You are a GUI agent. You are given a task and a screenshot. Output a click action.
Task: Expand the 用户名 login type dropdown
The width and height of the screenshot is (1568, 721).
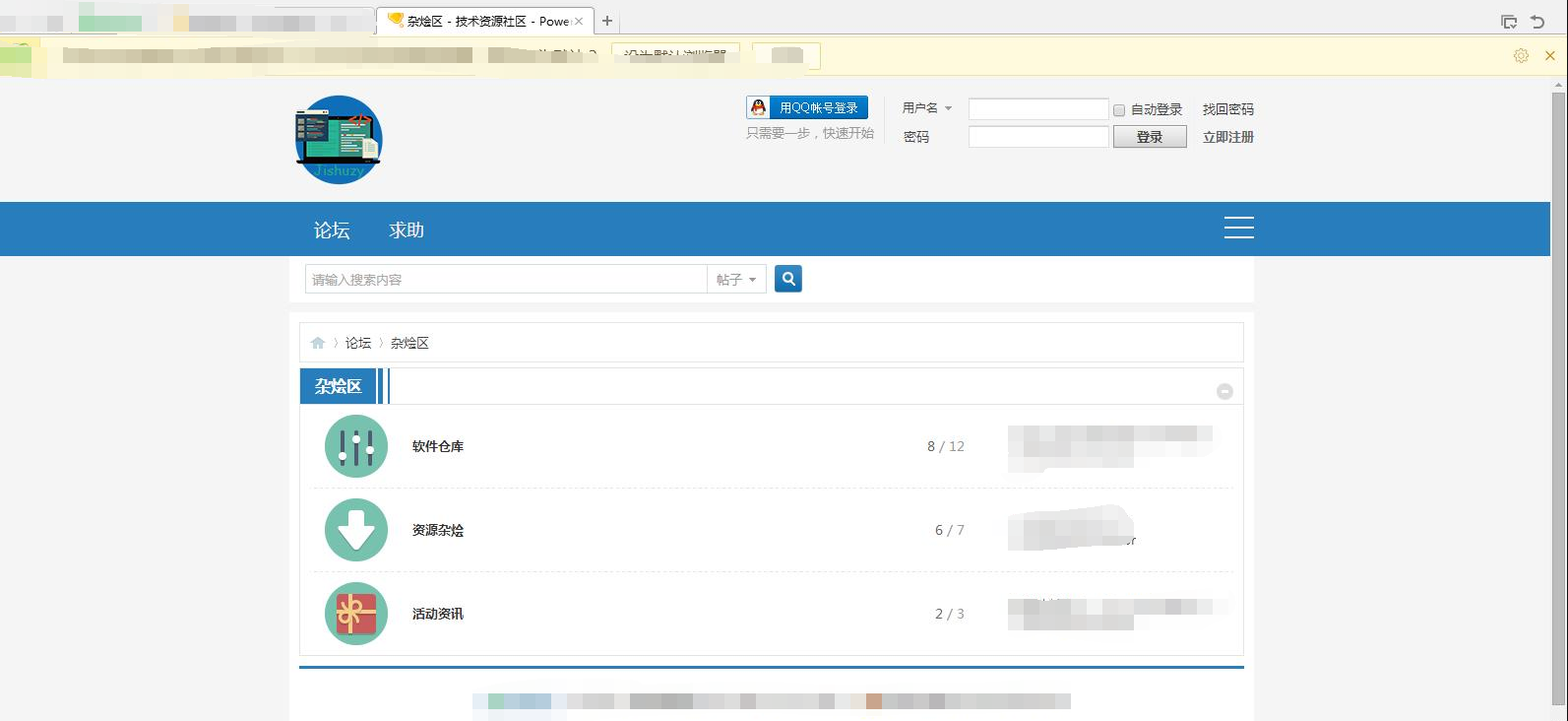(927, 108)
